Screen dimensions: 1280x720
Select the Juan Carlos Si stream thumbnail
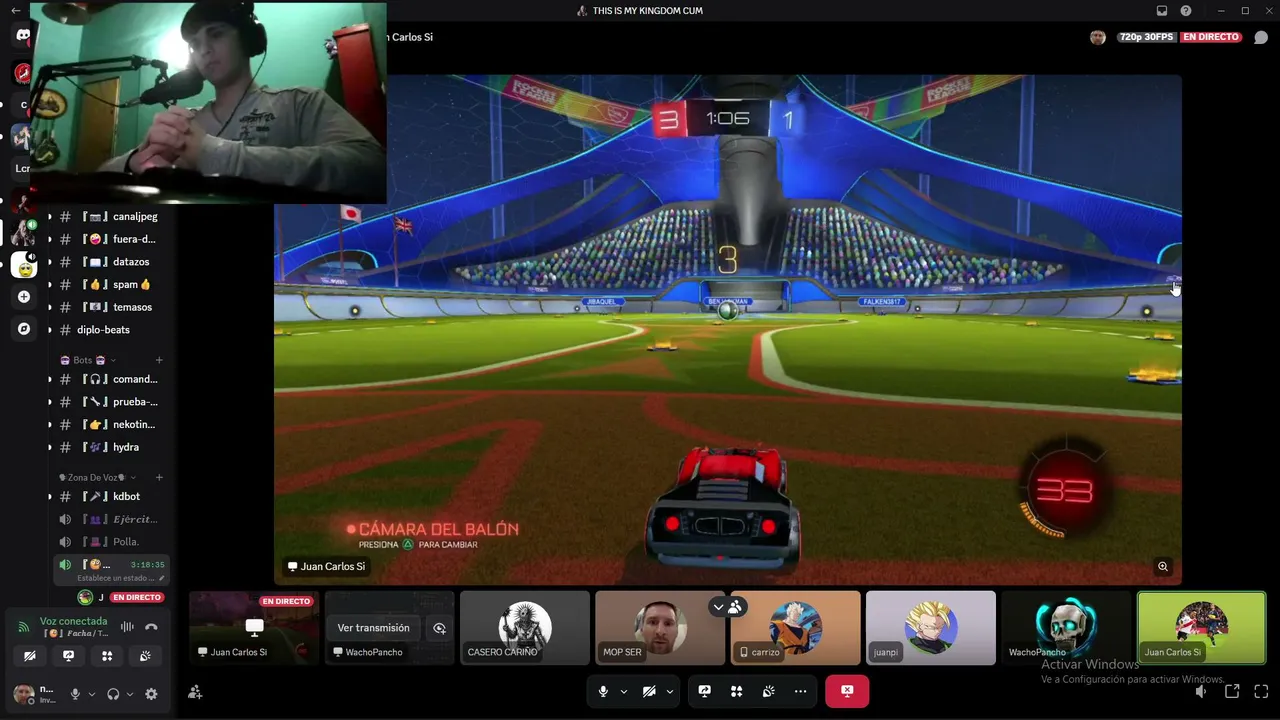point(254,628)
